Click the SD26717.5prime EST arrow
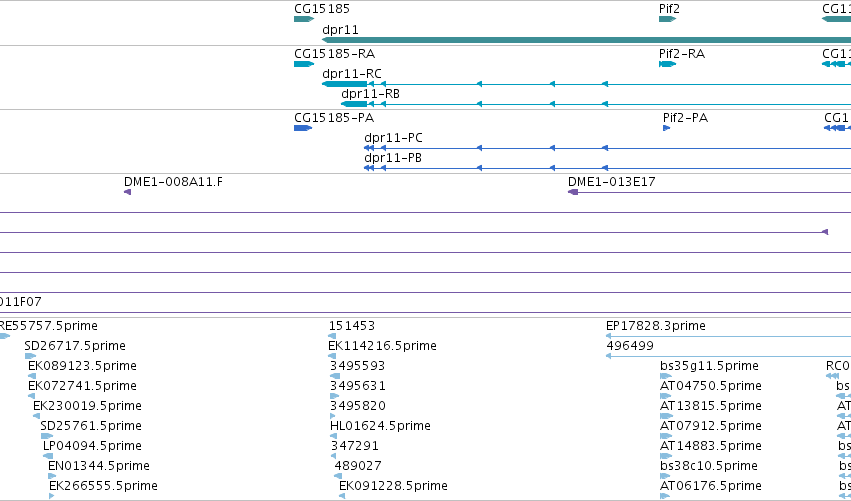 (x=30, y=356)
